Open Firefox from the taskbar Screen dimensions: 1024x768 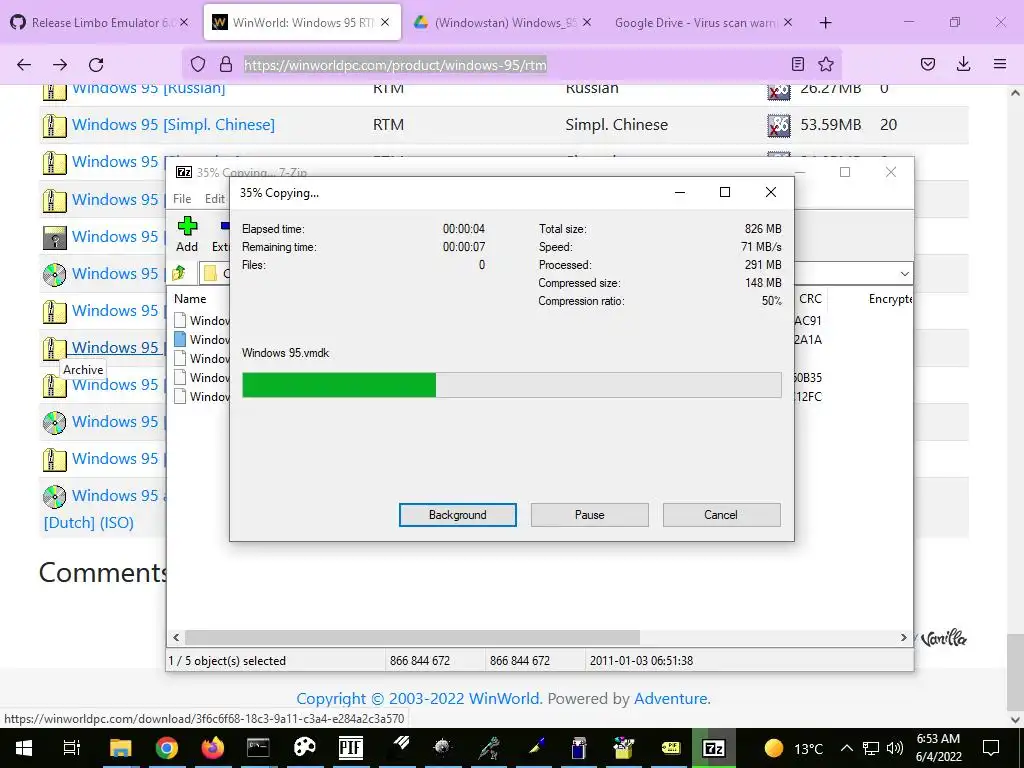[x=212, y=748]
